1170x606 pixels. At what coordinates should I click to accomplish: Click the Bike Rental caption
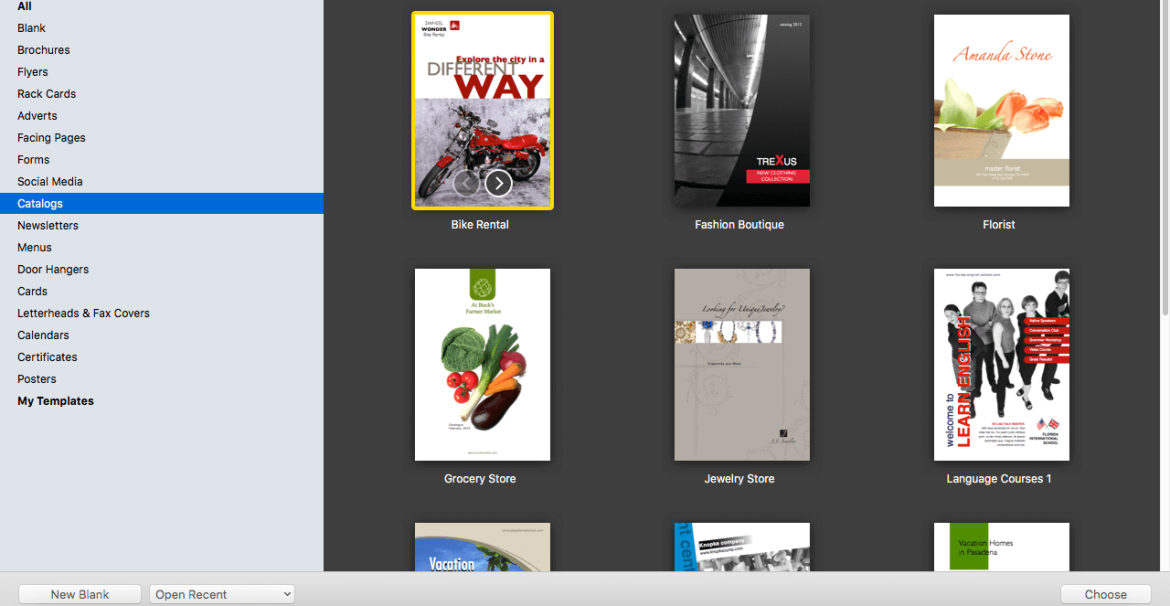click(x=480, y=224)
